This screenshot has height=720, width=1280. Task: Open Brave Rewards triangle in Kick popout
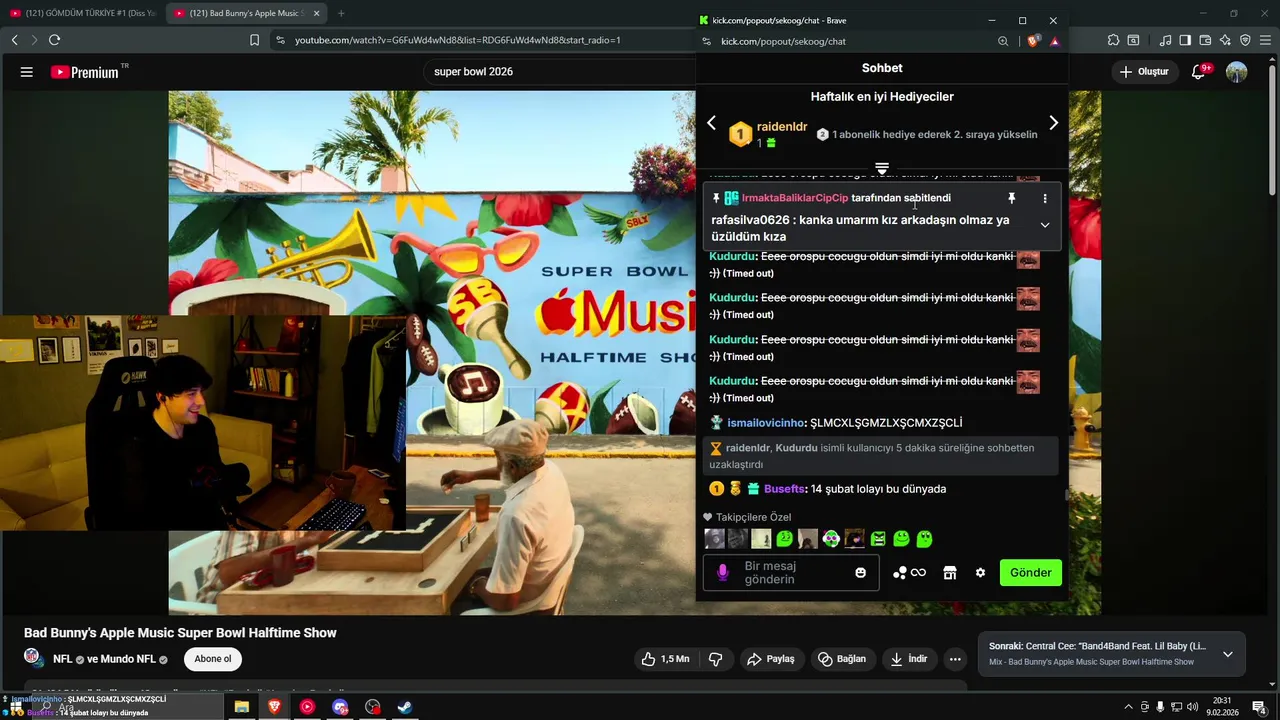click(x=1054, y=41)
